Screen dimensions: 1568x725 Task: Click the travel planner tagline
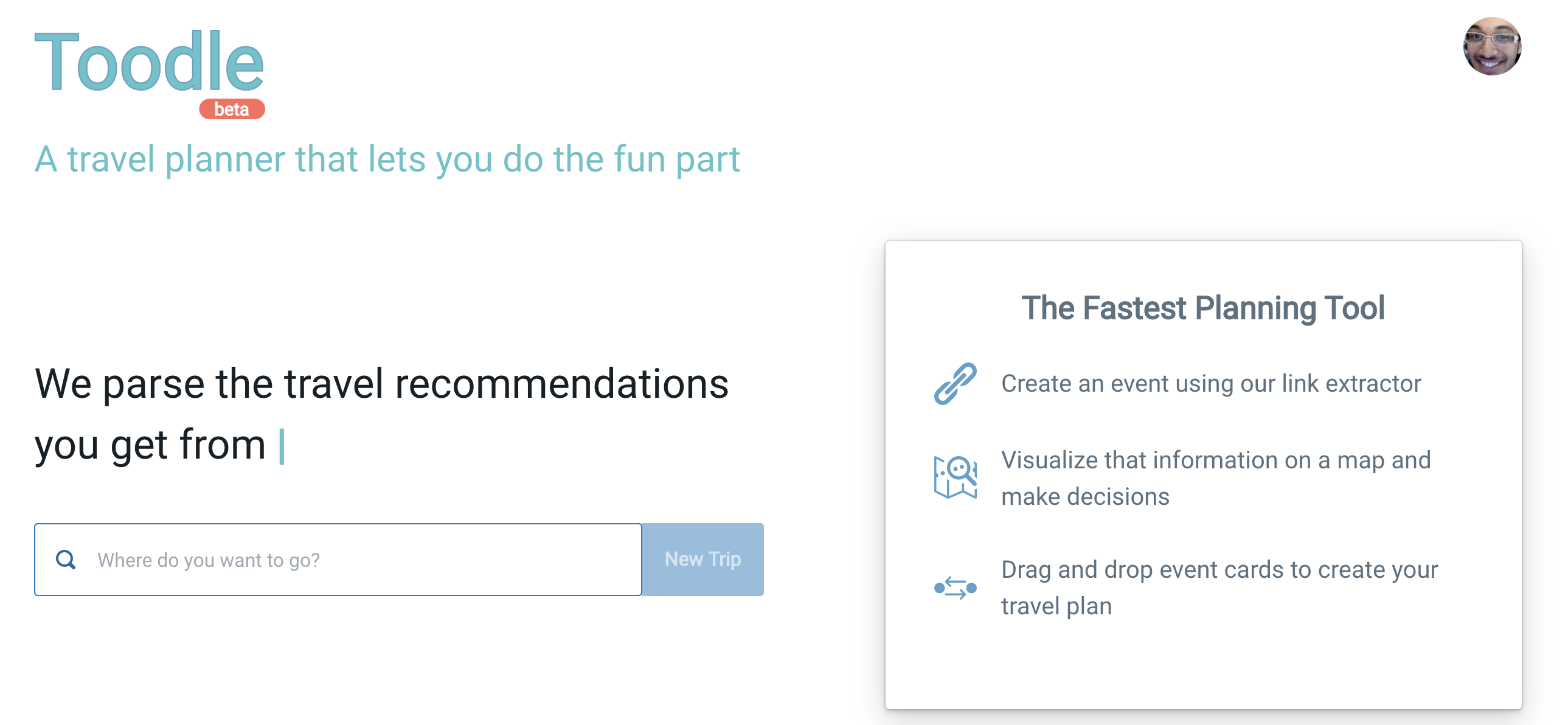387,159
